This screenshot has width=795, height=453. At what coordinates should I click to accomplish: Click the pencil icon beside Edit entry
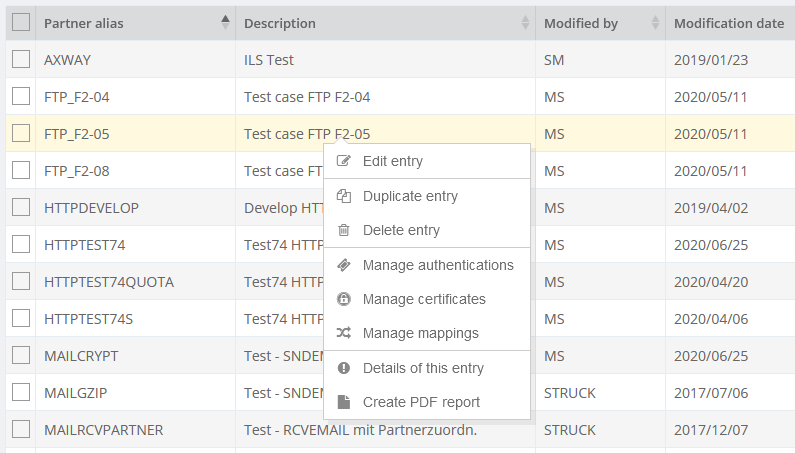[x=344, y=161]
